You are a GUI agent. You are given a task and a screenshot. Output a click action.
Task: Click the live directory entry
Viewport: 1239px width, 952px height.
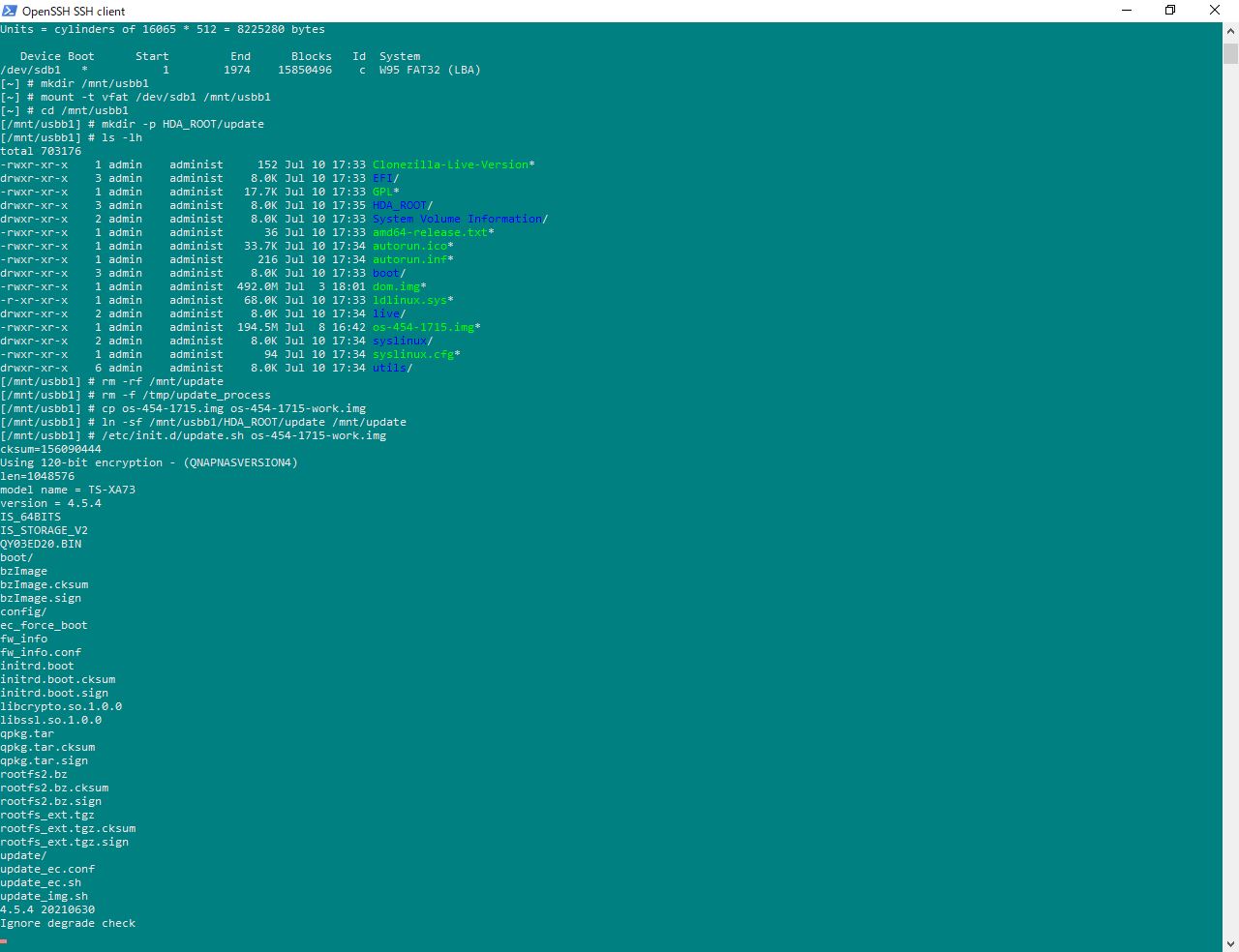[x=385, y=313]
